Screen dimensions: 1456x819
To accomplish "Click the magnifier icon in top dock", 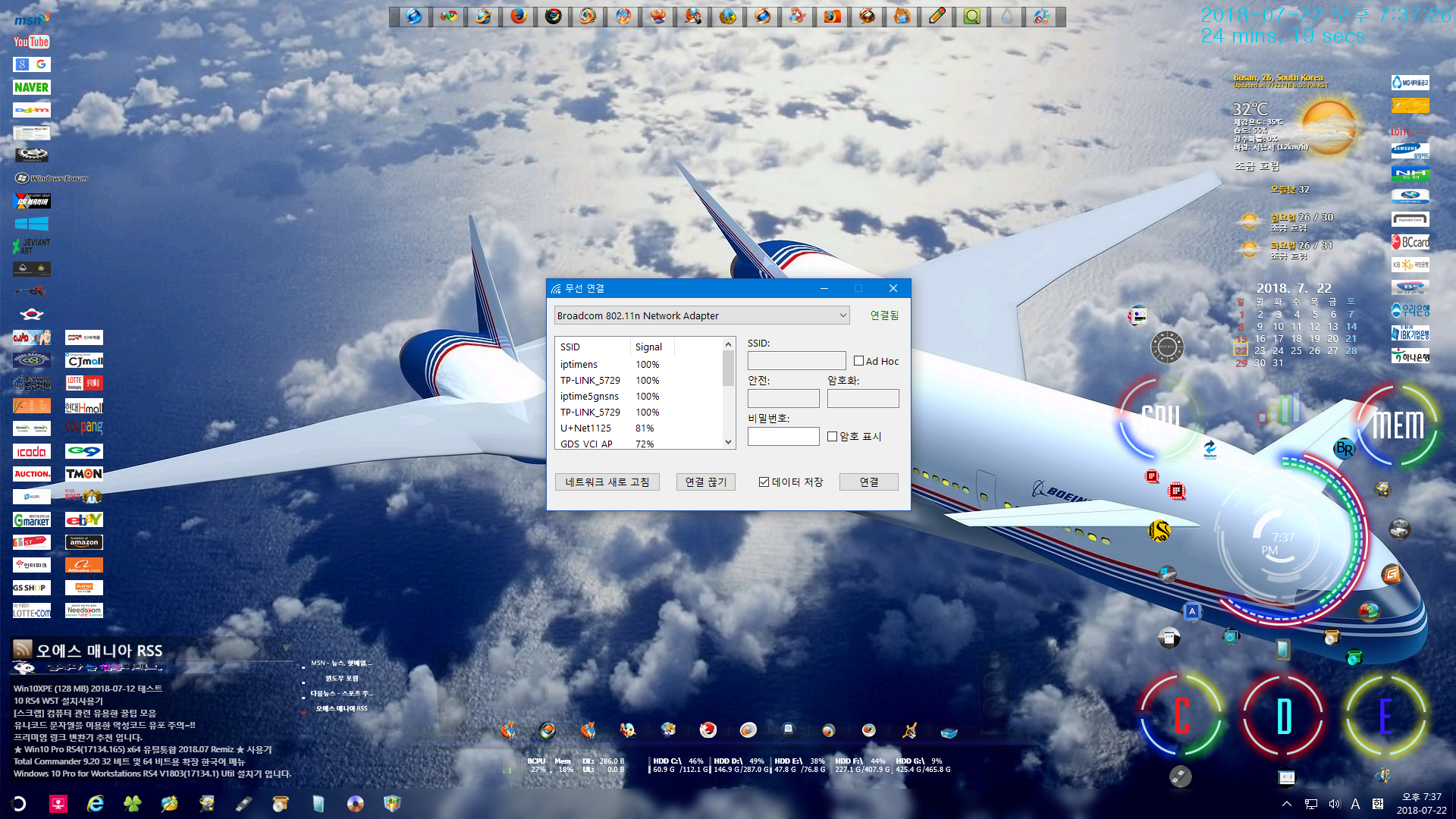I will (x=971, y=16).
